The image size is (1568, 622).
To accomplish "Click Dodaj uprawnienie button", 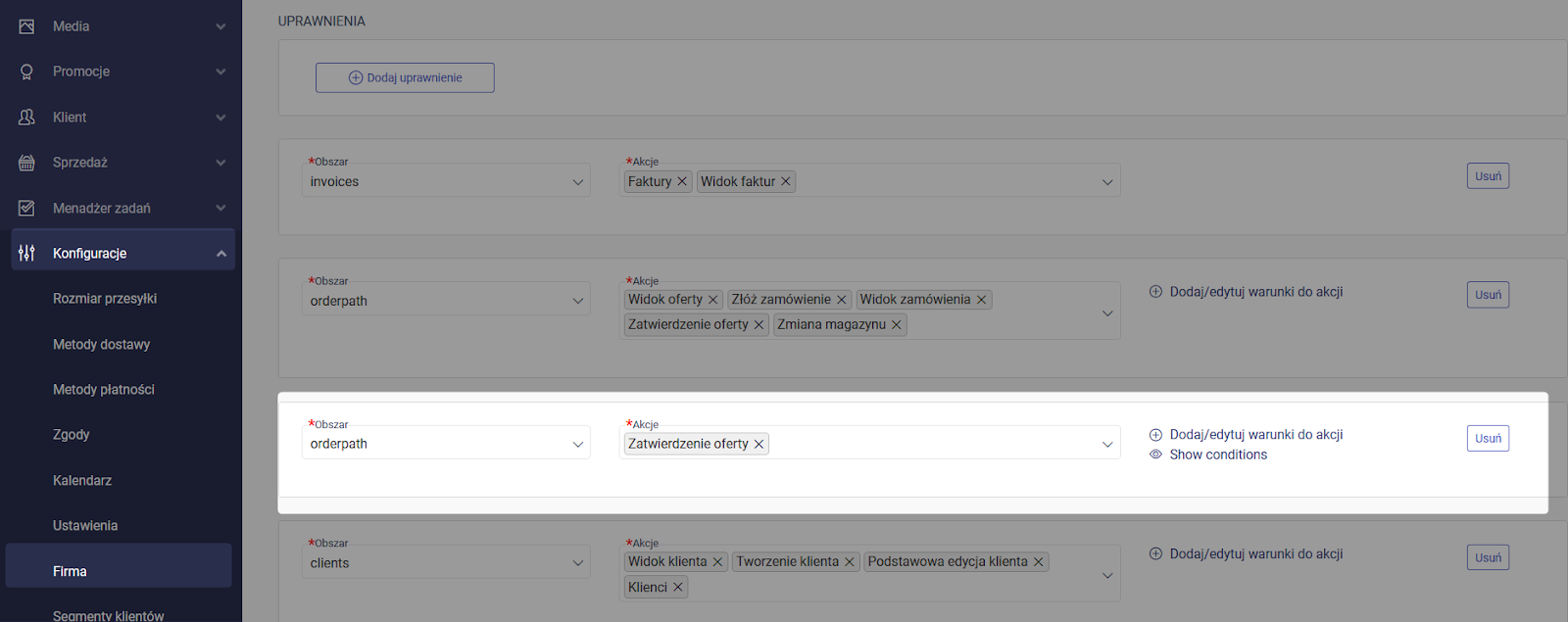I will (405, 77).
